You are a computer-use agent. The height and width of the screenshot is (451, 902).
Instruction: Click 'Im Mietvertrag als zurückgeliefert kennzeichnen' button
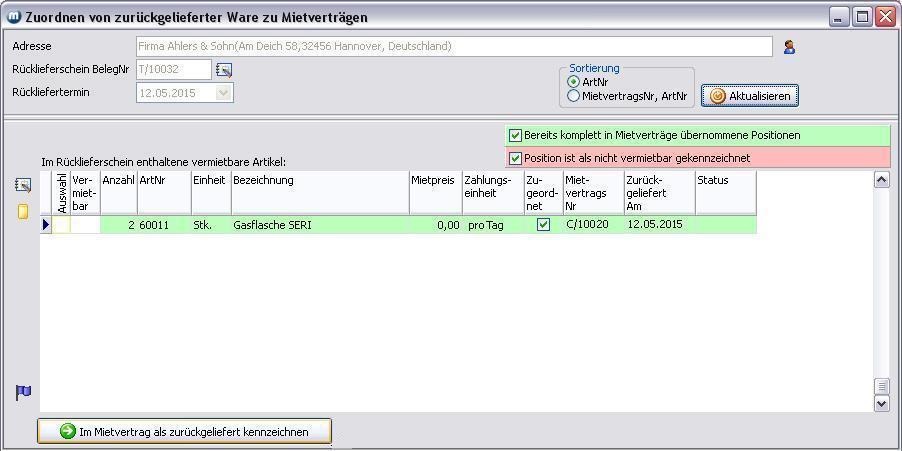pos(184,431)
